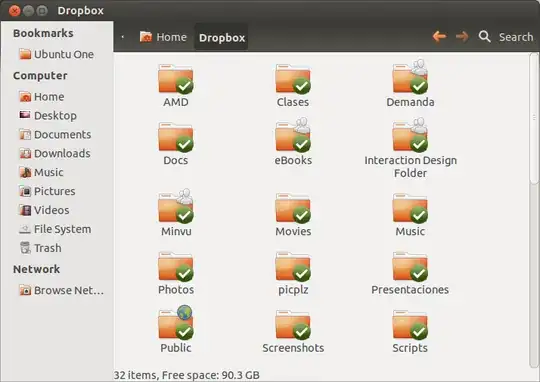
Task: Select the Downloads sidebar label
Action: point(62,153)
